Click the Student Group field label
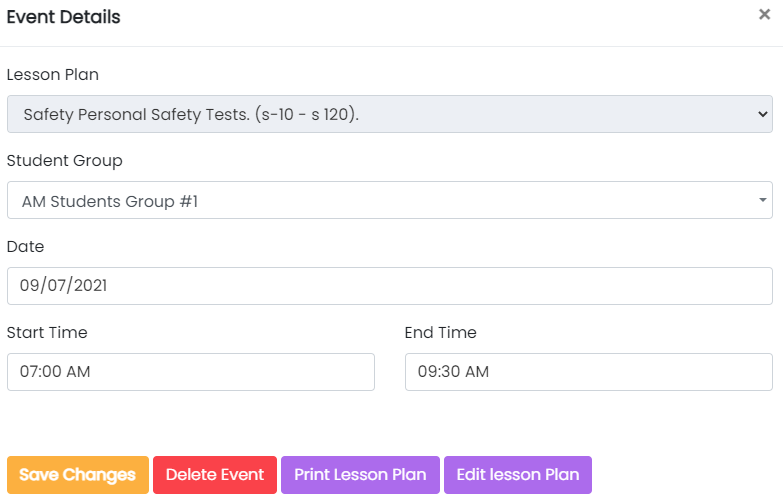The width and height of the screenshot is (783, 502). [x=64, y=160]
